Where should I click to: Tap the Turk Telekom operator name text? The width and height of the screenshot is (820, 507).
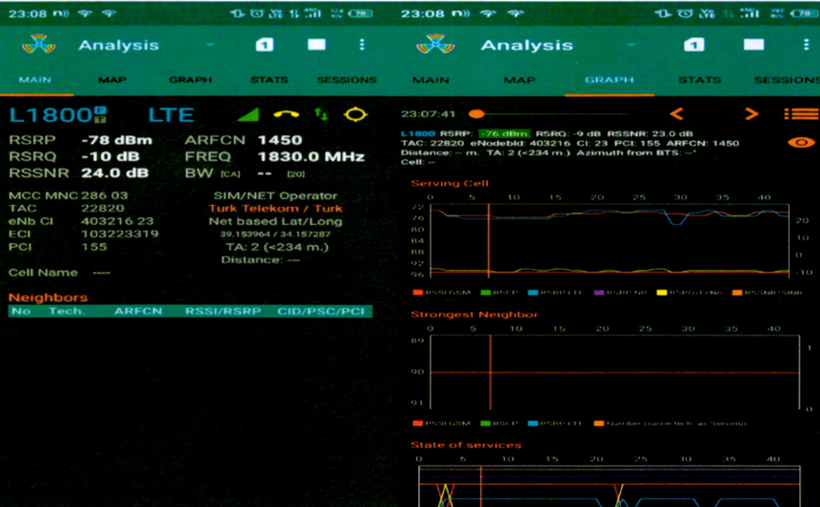pos(275,209)
